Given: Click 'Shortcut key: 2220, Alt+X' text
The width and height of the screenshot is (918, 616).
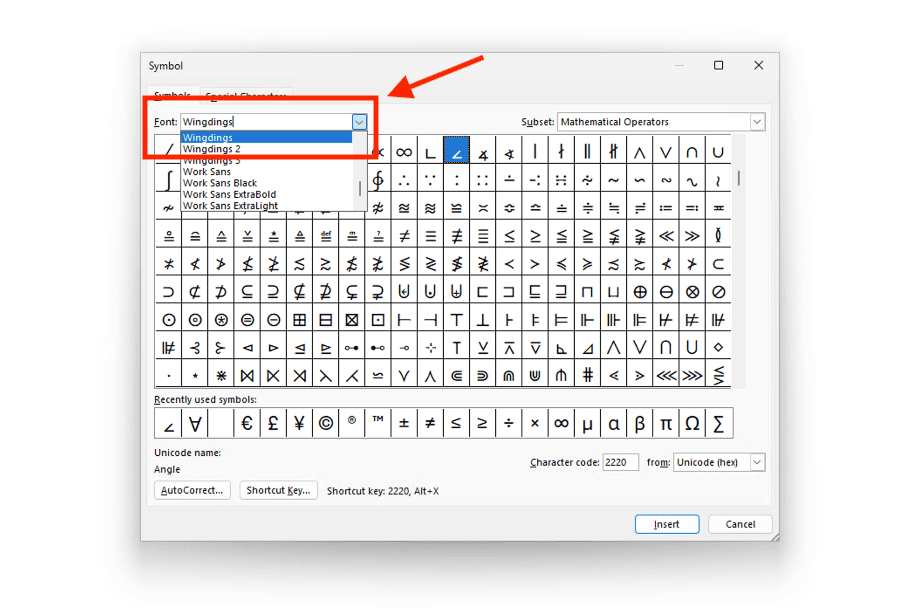Looking at the screenshot, I should [x=383, y=491].
